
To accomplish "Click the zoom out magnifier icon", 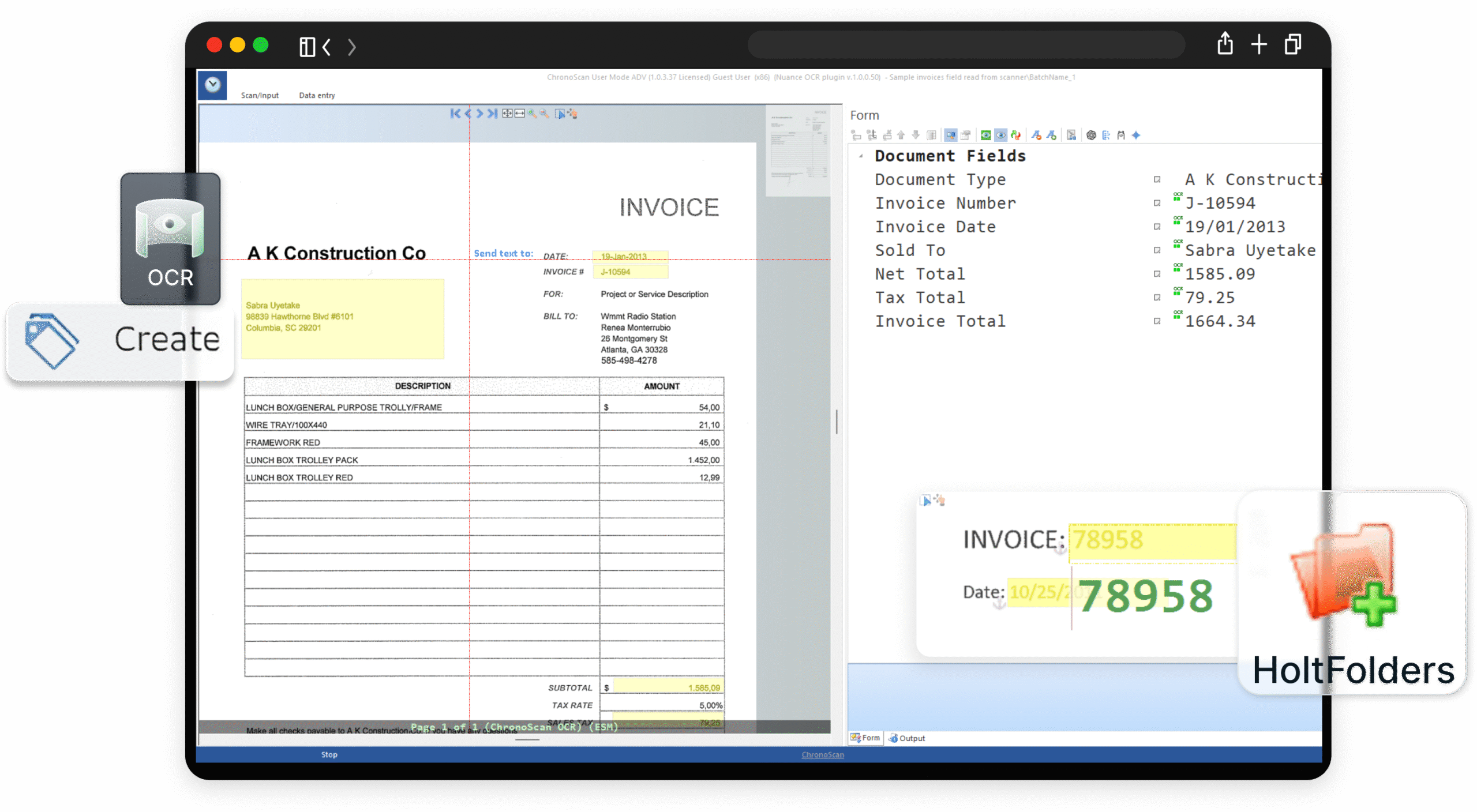I will (x=544, y=114).
